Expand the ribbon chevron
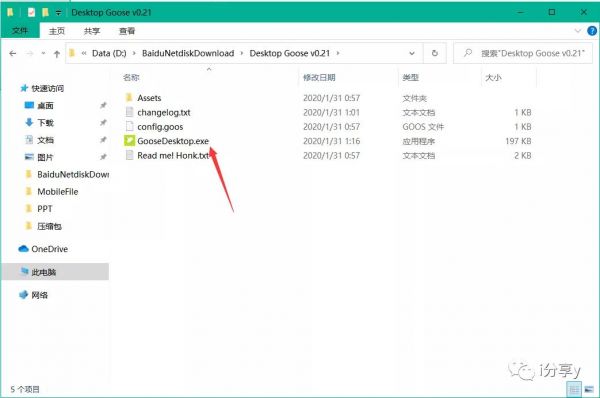This screenshot has width=600, height=398. (578, 31)
